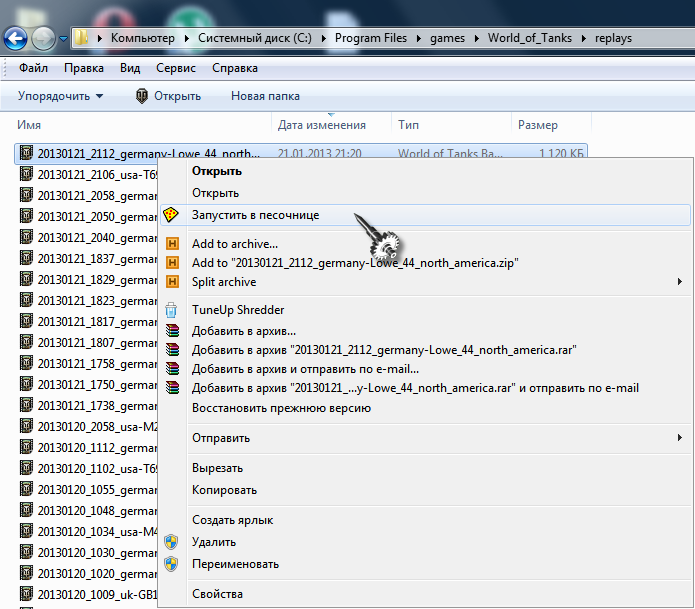Image resolution: width=695 pixels, height=609 pixels.
Task: Open the recent locations dropdown arrow
Action: coord(63,39)
